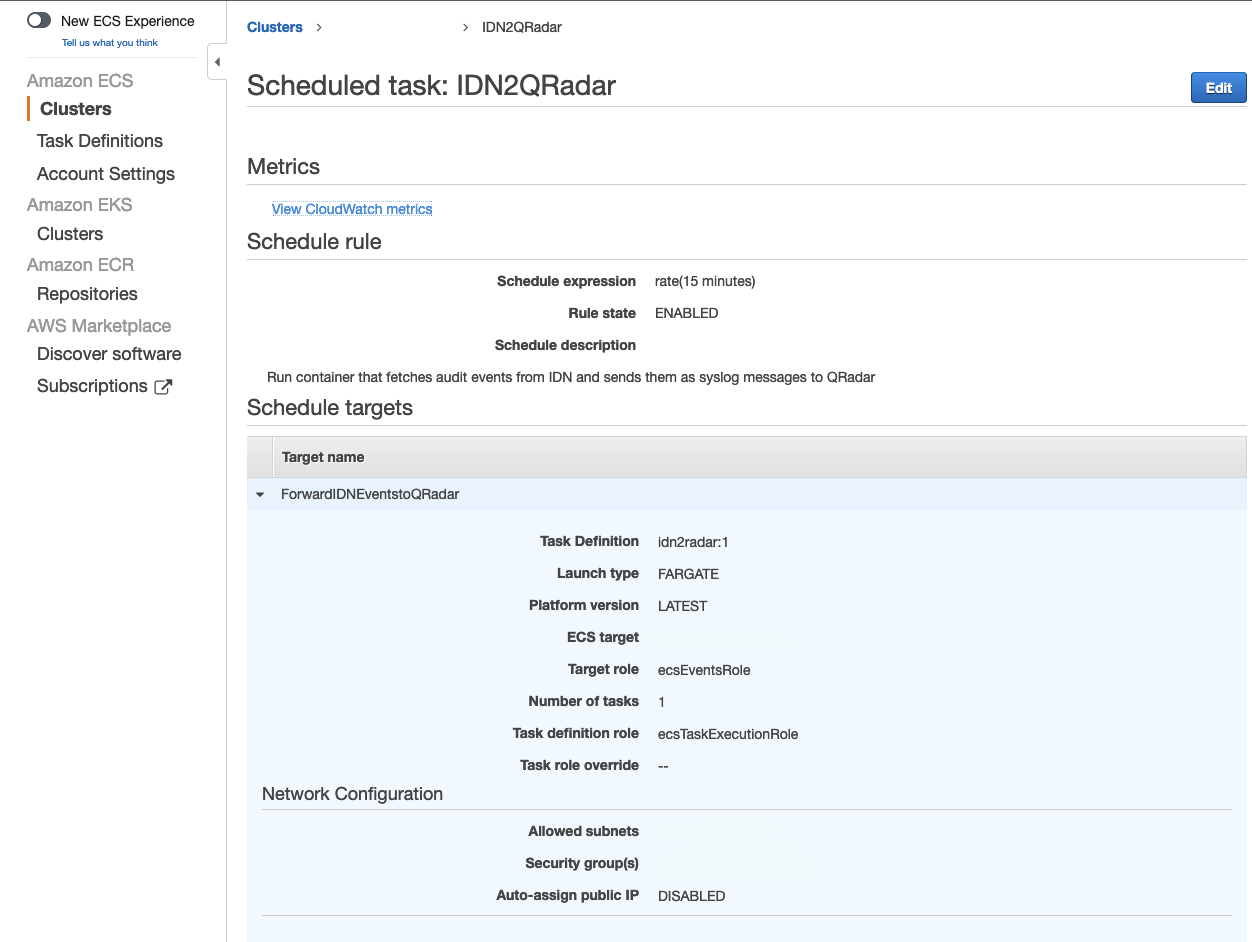This screenshot has height=942, width=1252.
Task: Click the Amazon EKS section heading
Action: point(80,205)
